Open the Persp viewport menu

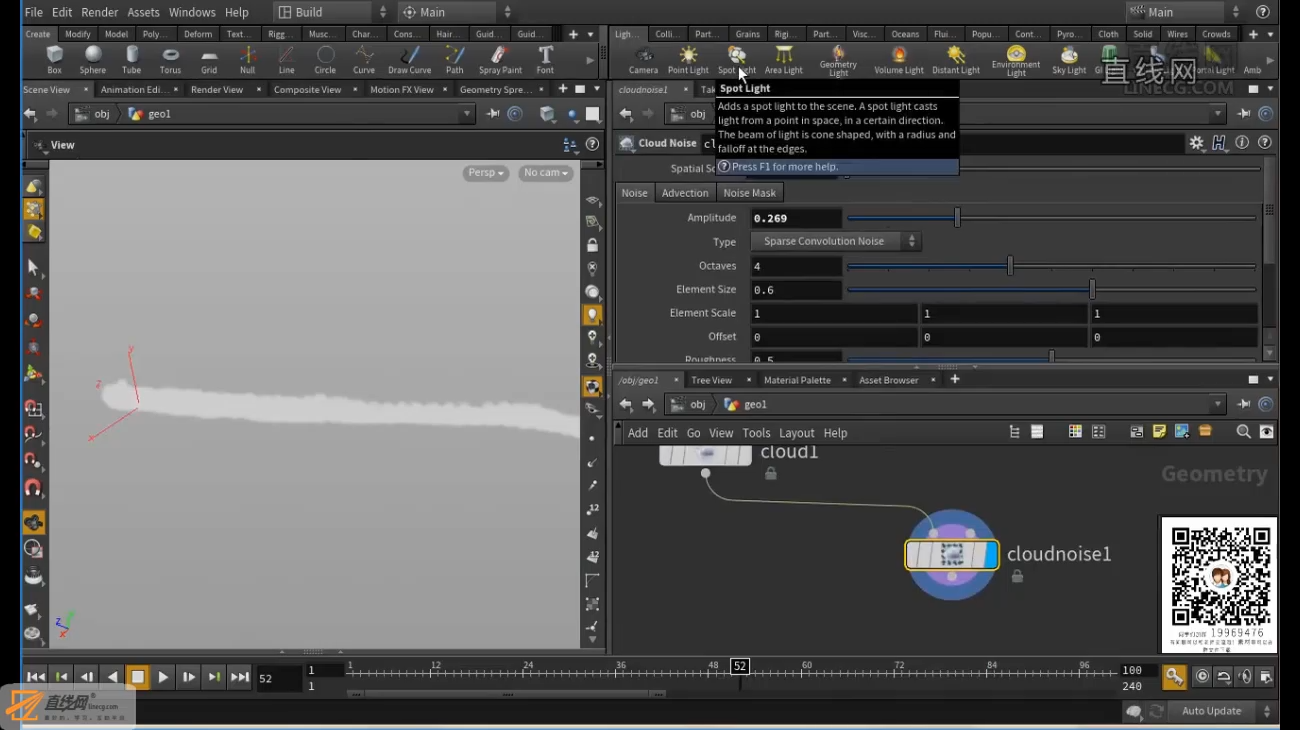[x=486, y=173]
